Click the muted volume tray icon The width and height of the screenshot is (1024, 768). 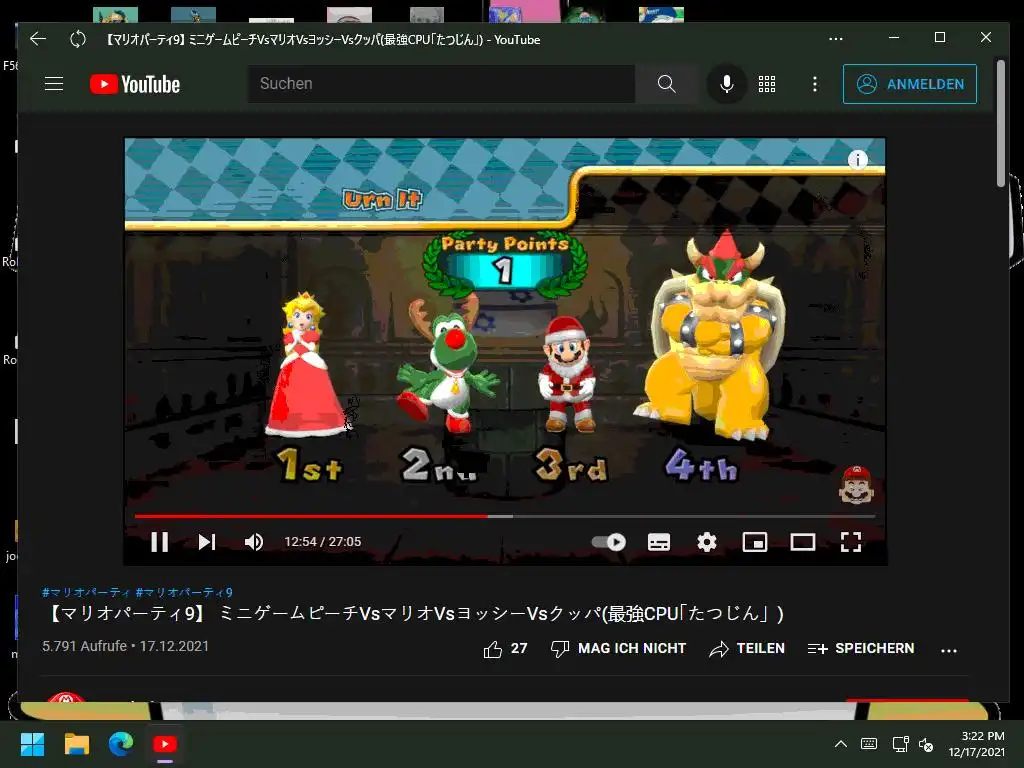pos(925,744)
